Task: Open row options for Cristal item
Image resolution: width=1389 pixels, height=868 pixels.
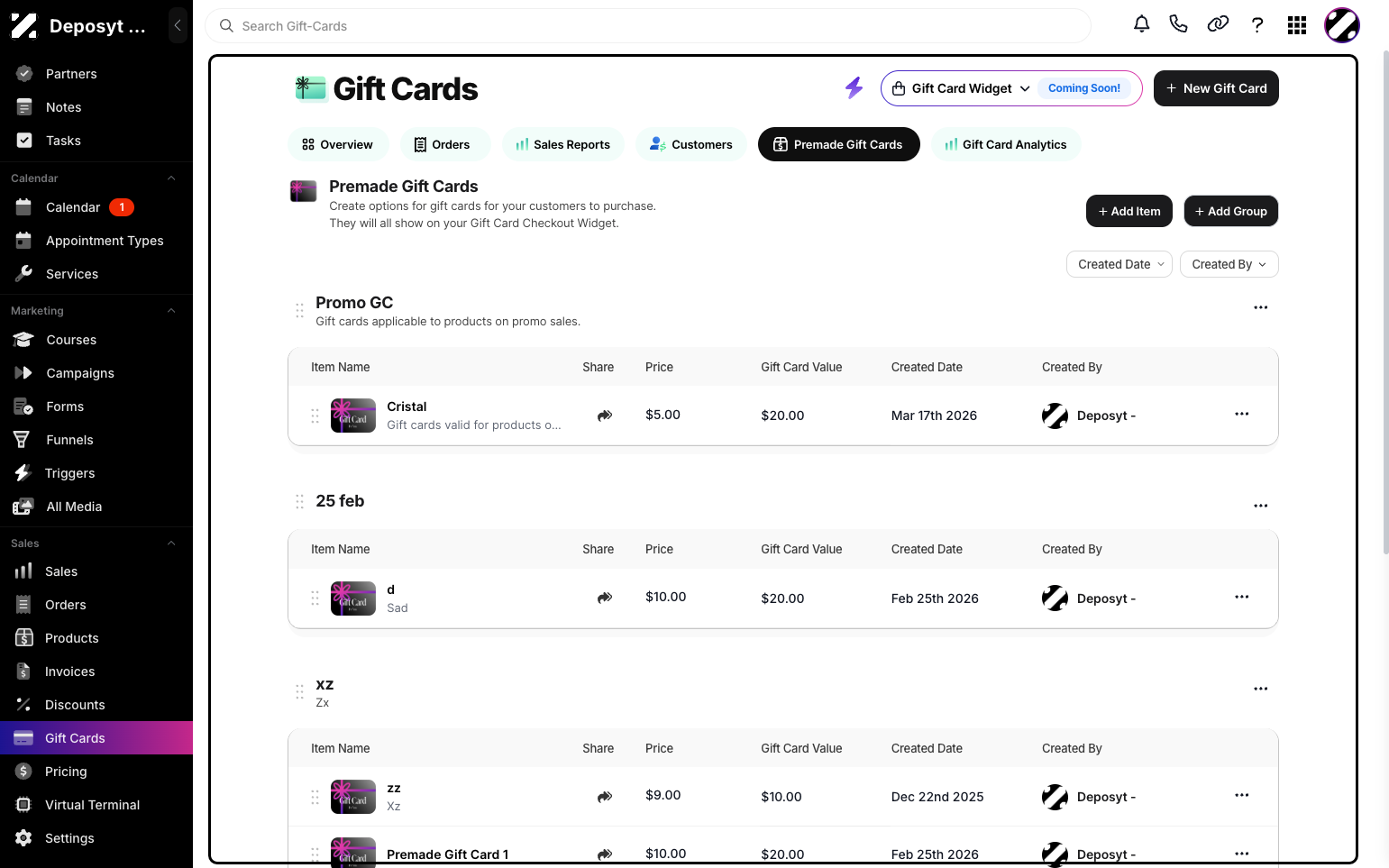Action: tap(1241, 414)
